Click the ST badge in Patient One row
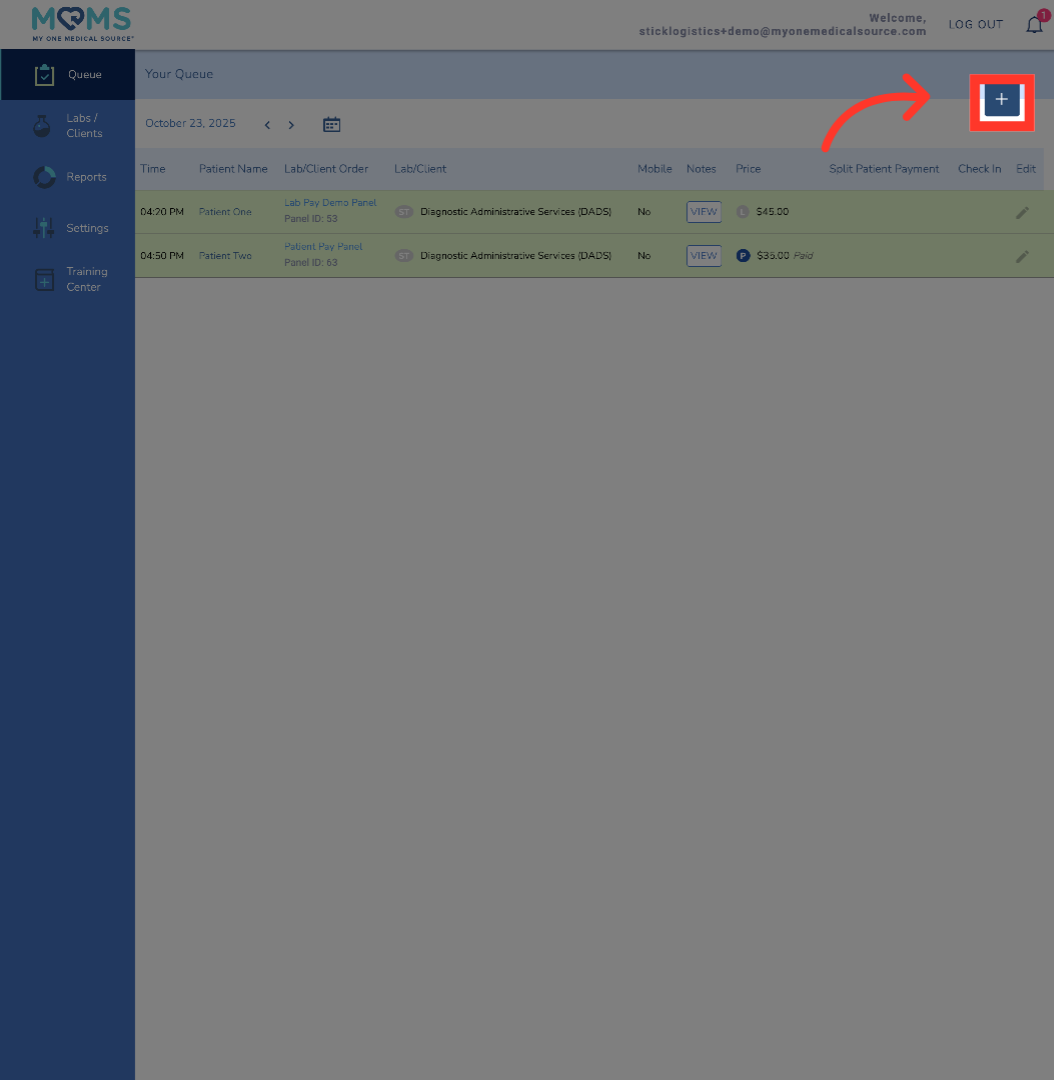Image resolution: width=1054 pixels, height=1080 pixels. click(404, 211)
